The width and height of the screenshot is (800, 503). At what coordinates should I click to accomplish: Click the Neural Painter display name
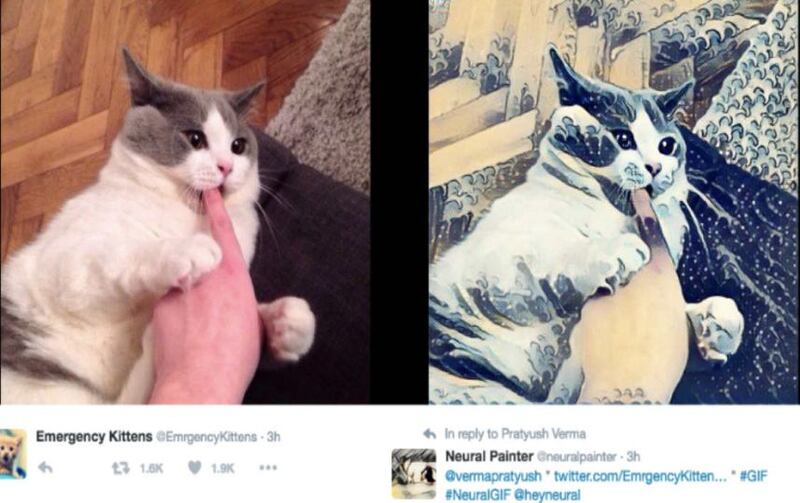coord(489,456)
